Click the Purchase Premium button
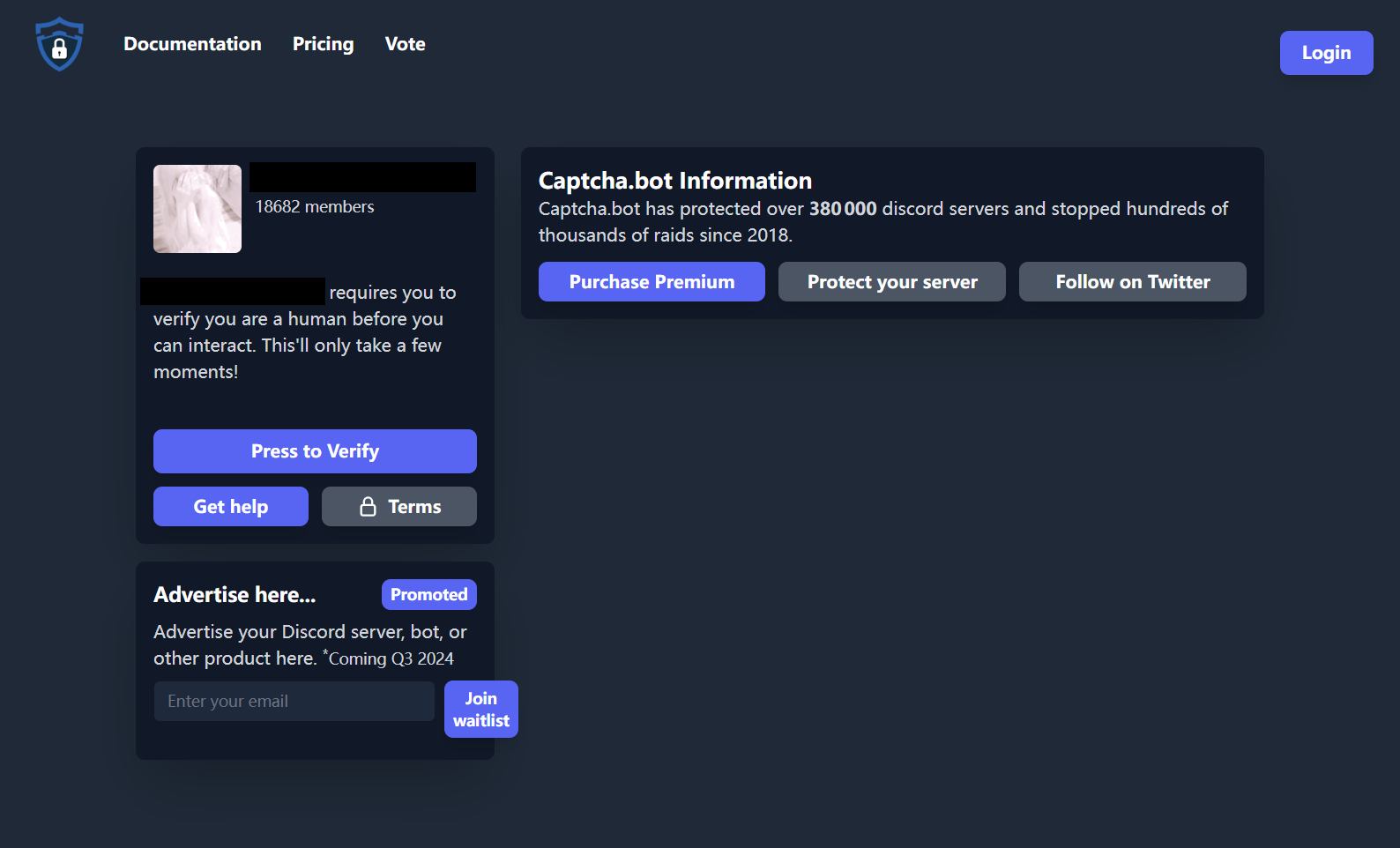This screenshot has width=1400, height=848. 652,282
